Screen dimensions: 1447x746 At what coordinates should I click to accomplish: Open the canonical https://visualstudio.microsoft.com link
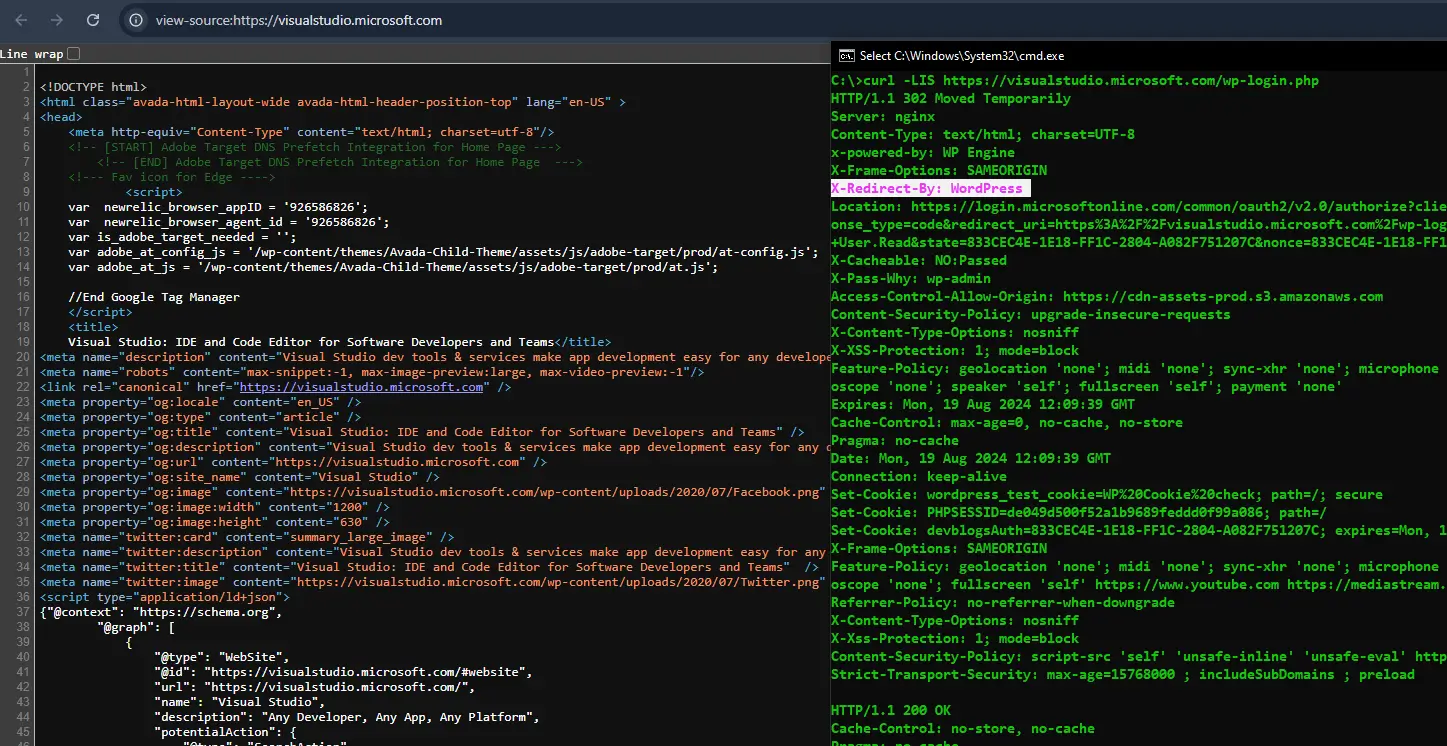click(361, 387)
